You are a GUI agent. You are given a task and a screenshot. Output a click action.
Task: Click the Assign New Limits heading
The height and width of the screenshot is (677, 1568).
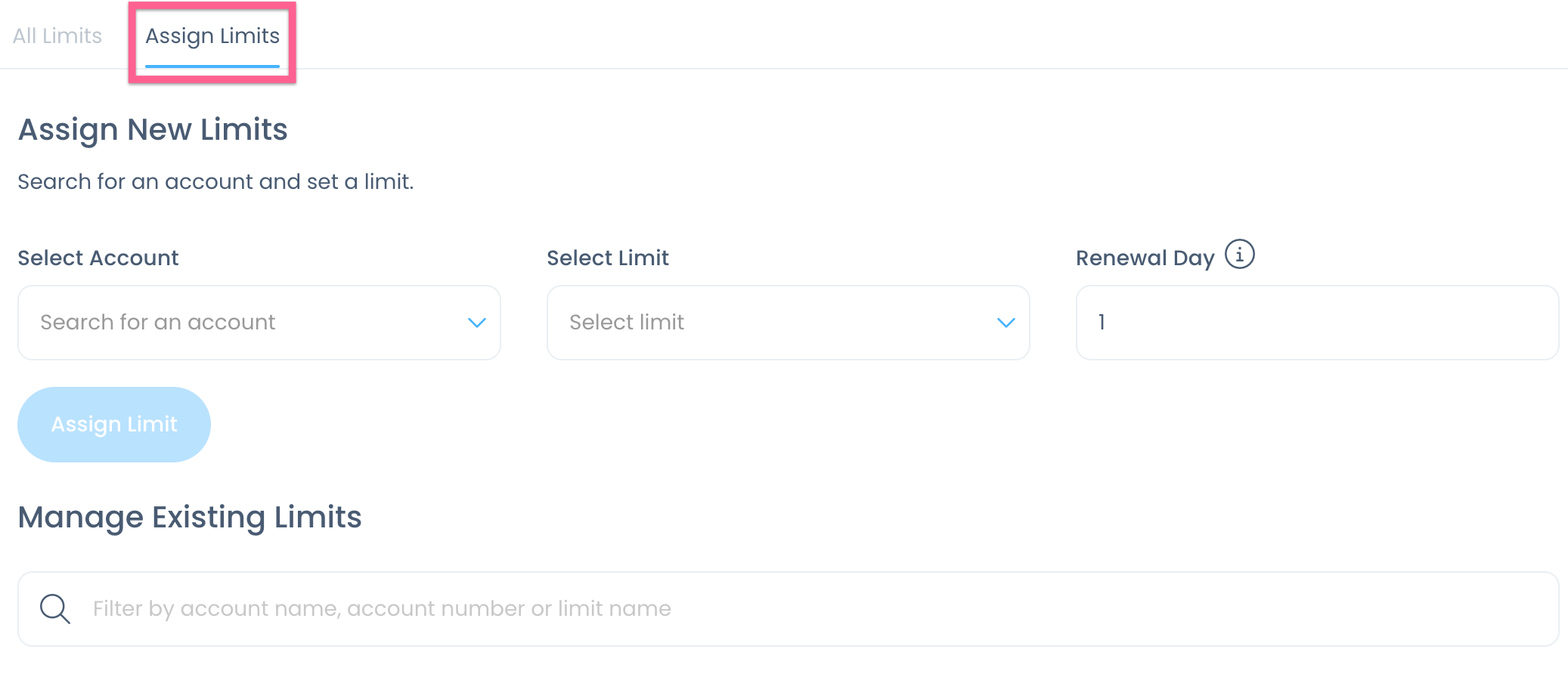(153, 130)
